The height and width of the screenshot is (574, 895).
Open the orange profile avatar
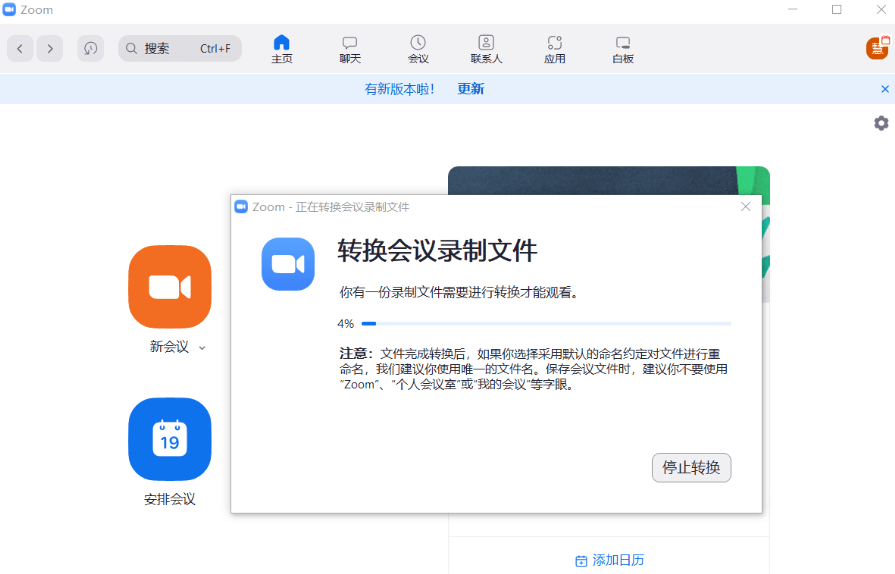[x=877, y=48]
